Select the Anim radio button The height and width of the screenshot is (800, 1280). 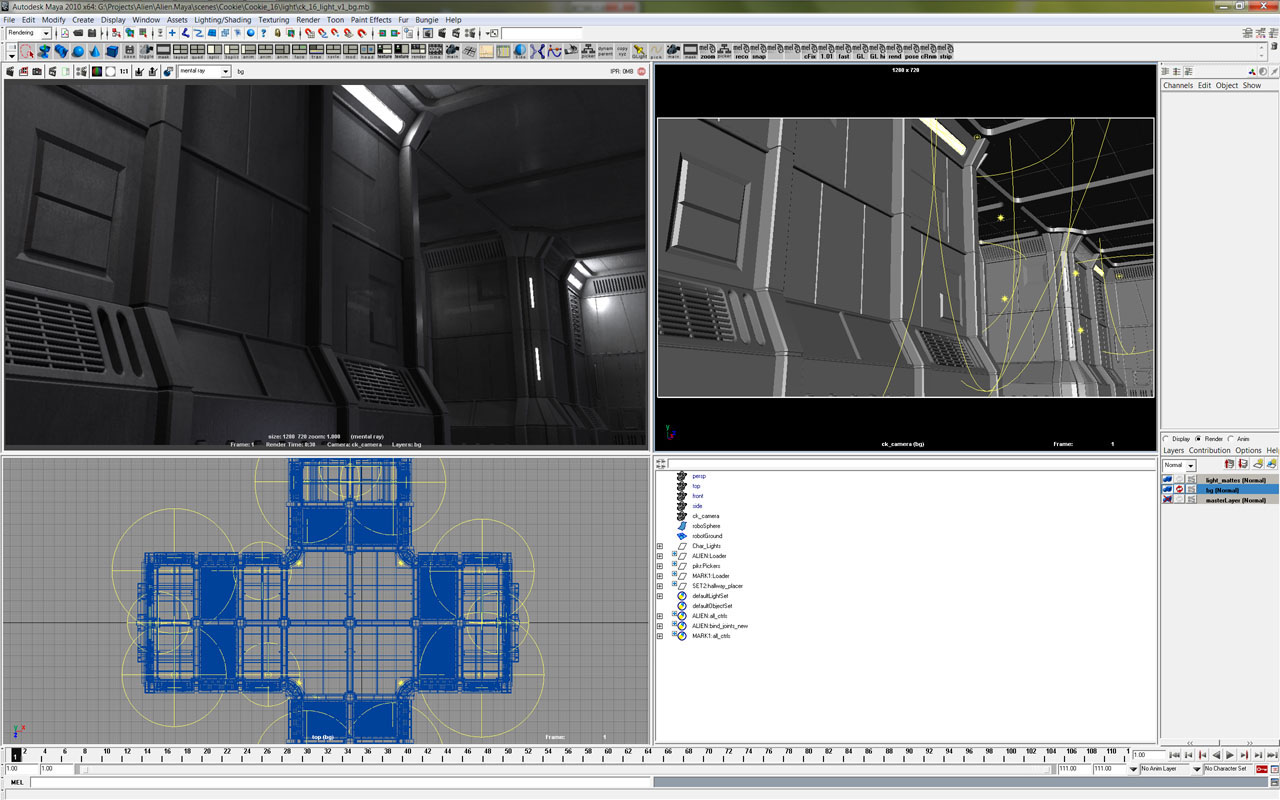point(1231,438)
